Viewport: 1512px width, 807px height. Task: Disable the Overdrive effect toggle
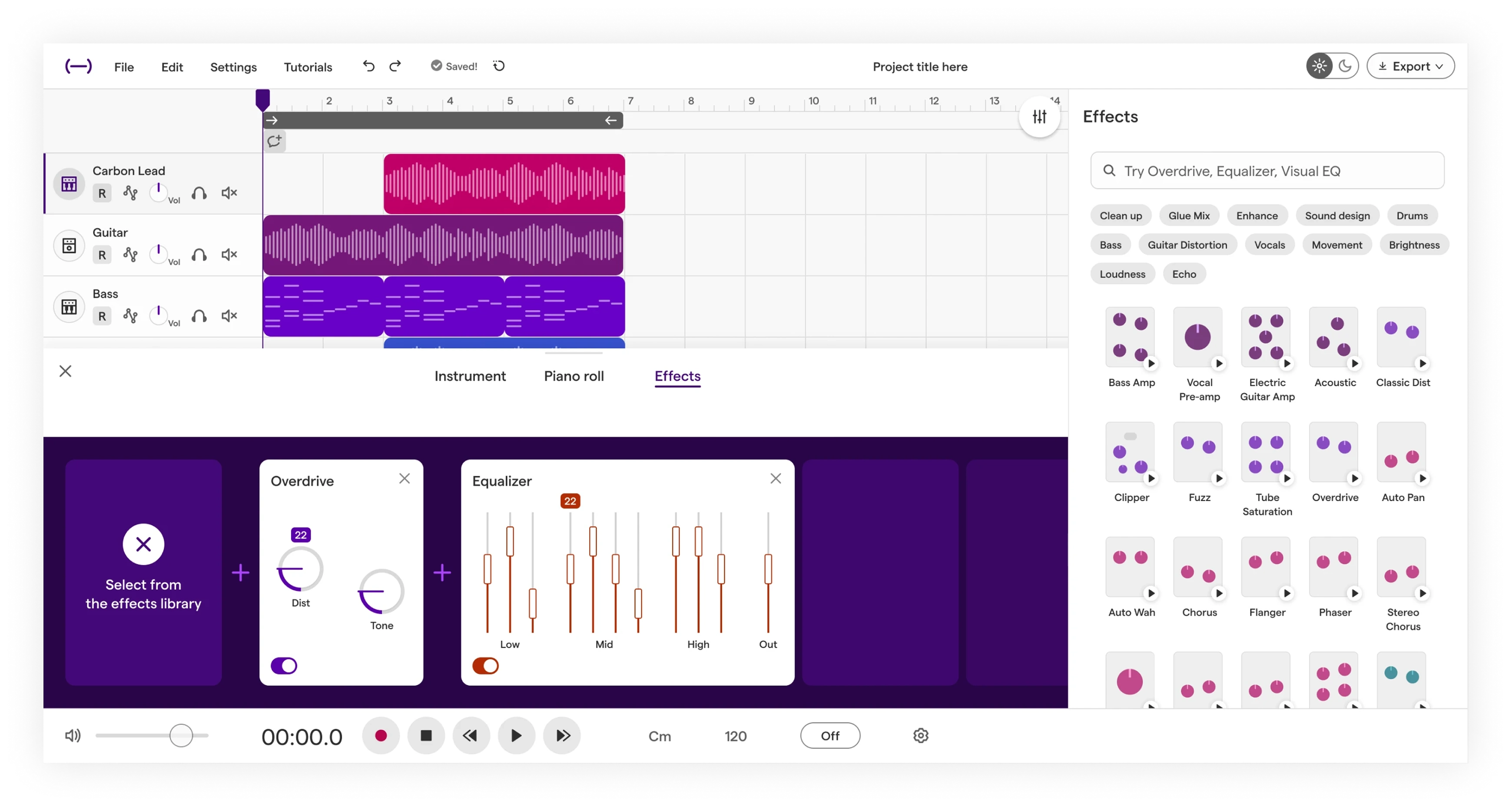(284, 665)
